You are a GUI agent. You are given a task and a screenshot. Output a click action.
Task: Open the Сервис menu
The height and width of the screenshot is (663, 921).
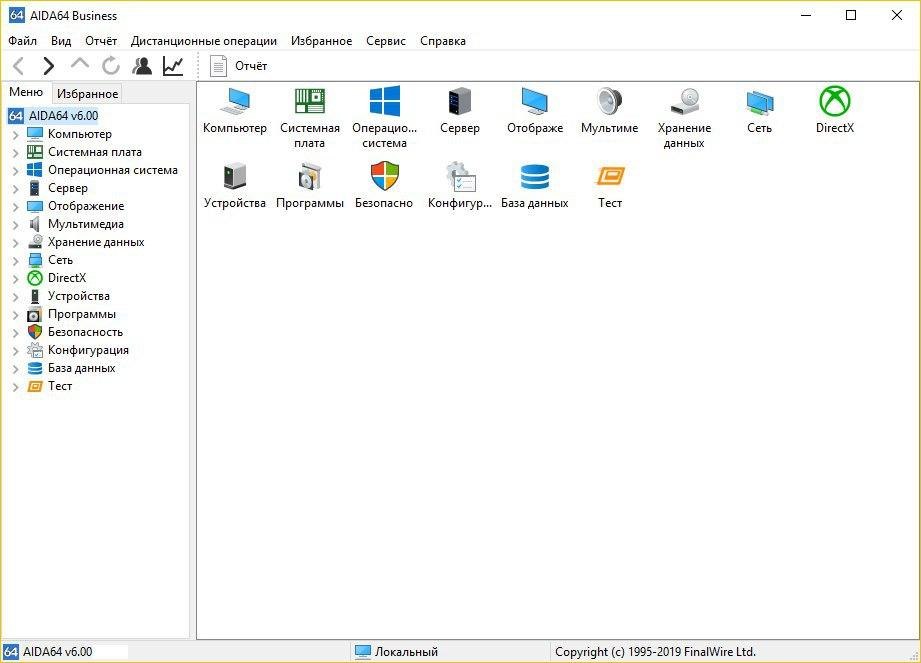click(x=386, y=41)
